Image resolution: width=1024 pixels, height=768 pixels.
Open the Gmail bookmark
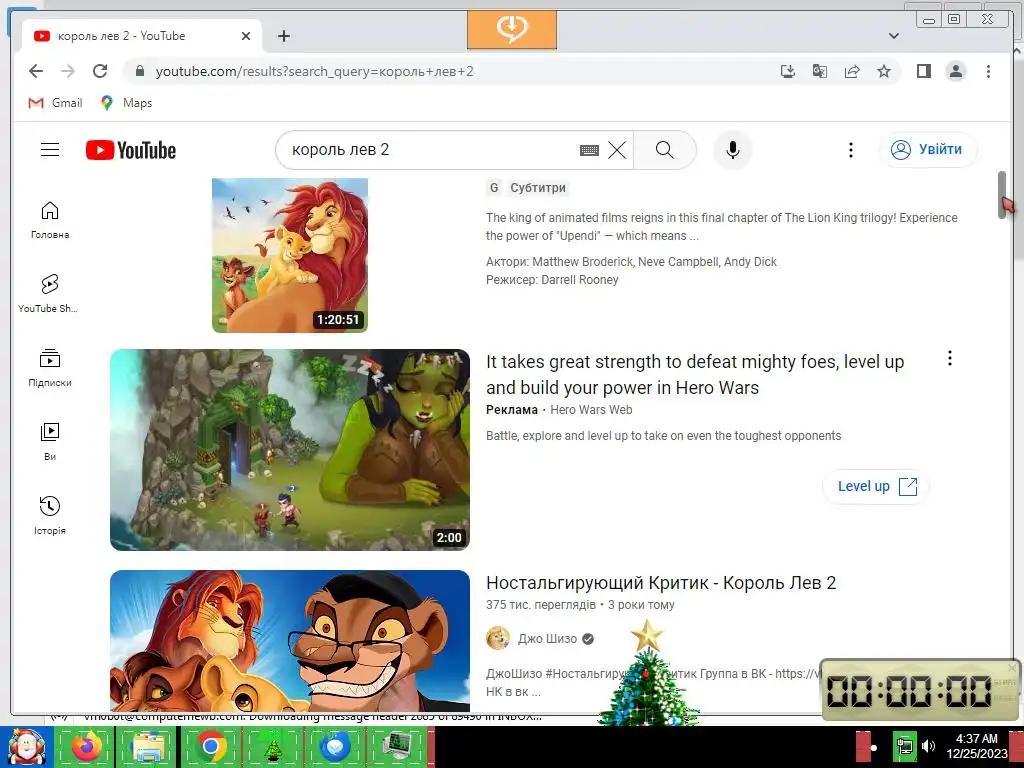pos(55,103)
